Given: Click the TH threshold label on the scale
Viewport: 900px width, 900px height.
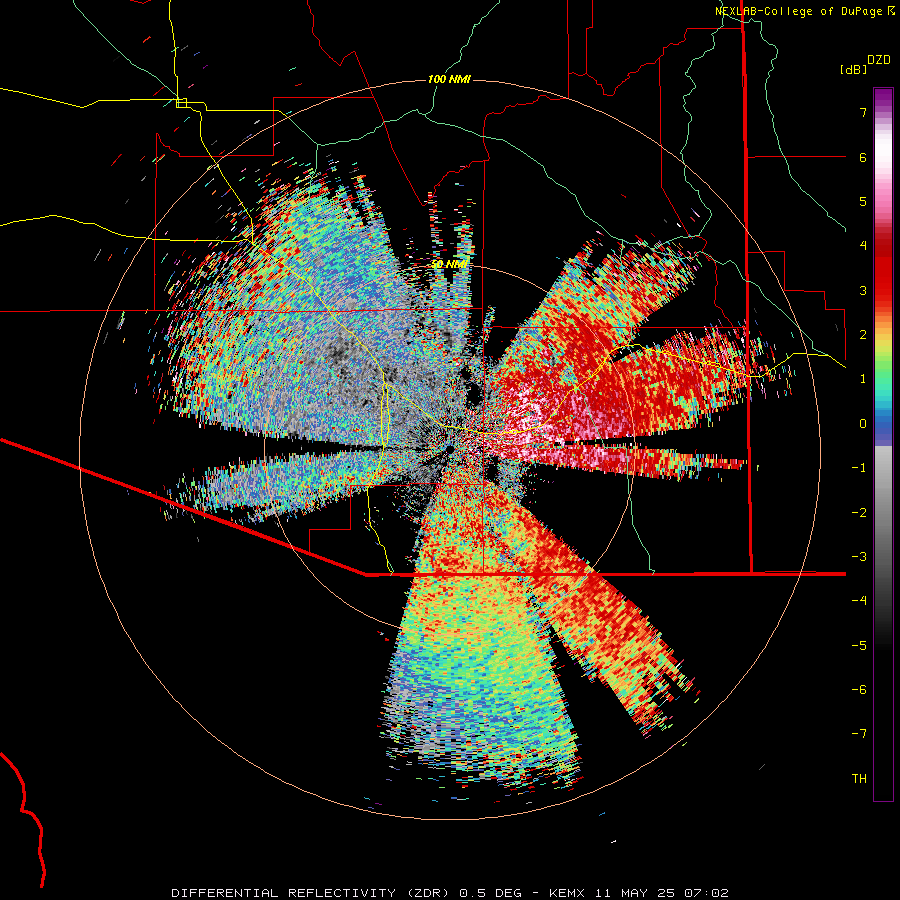Looking at the screenshot, I should (x=859, y=779).
